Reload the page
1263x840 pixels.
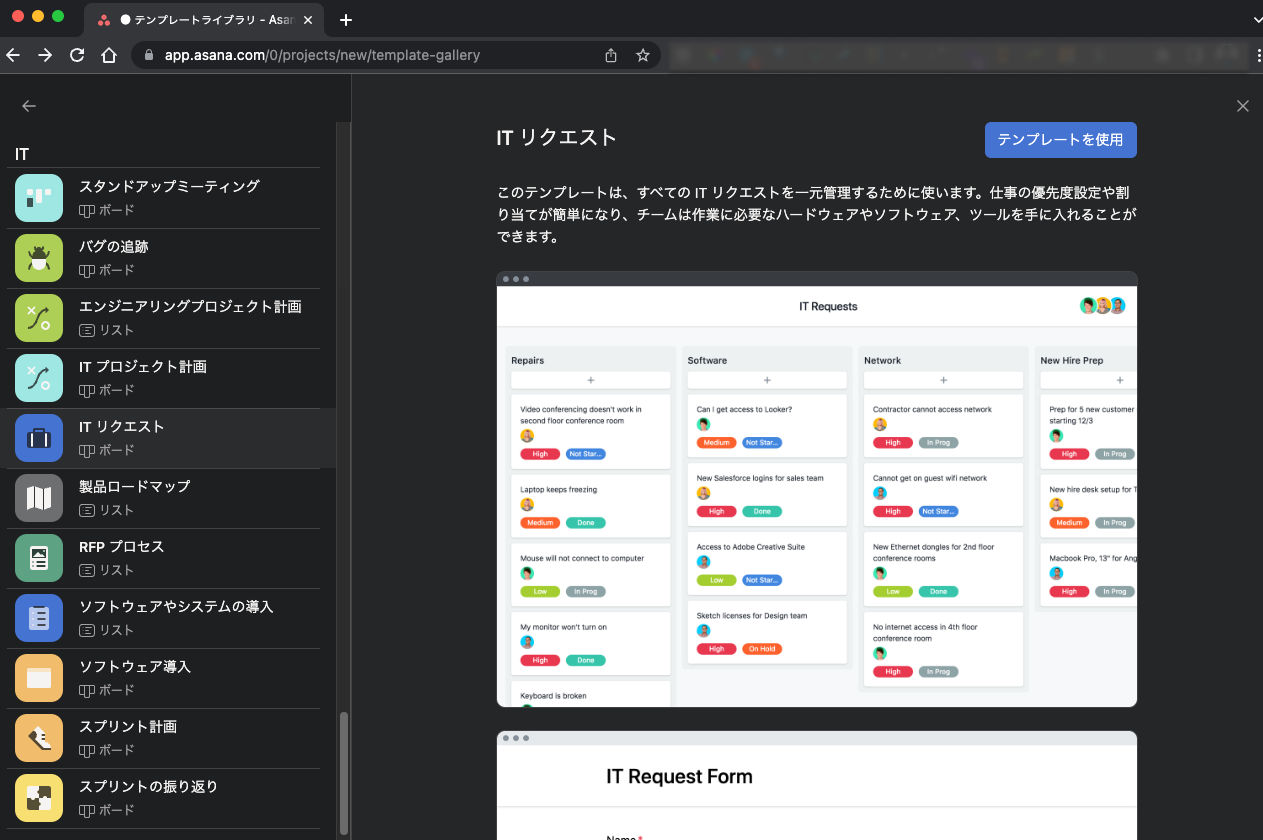coord(77,55)
